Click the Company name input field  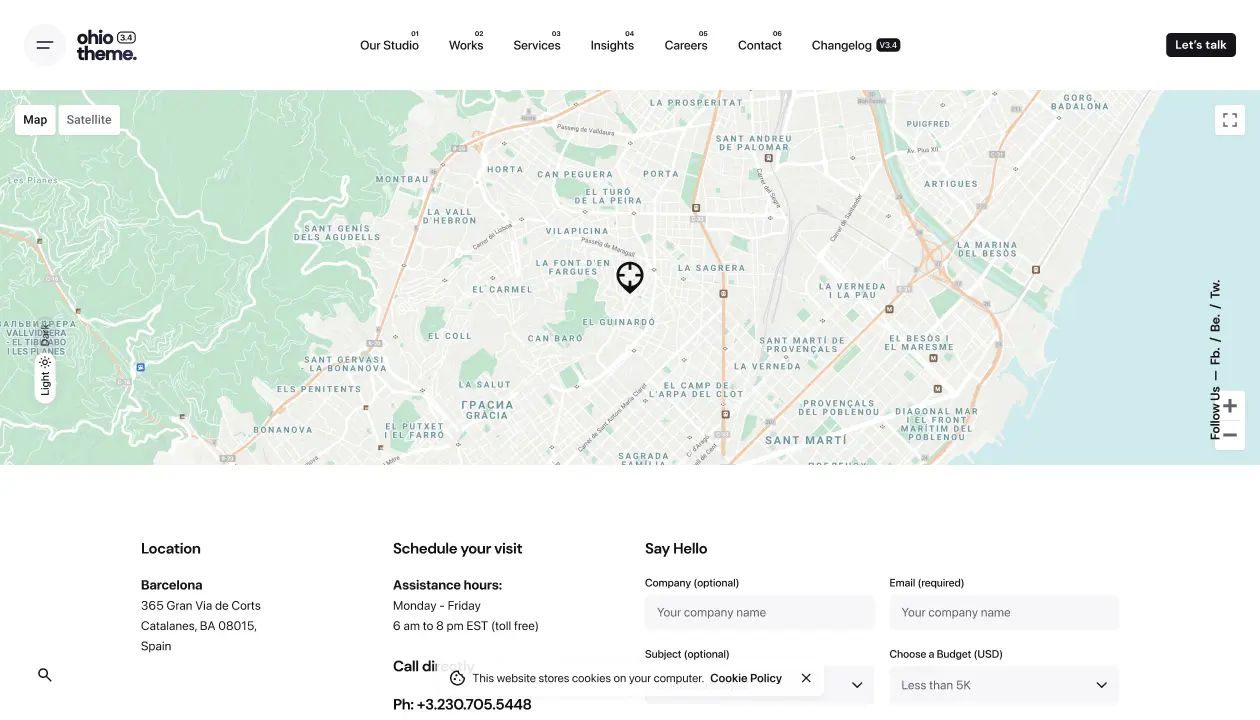click(x=759, y=612)
